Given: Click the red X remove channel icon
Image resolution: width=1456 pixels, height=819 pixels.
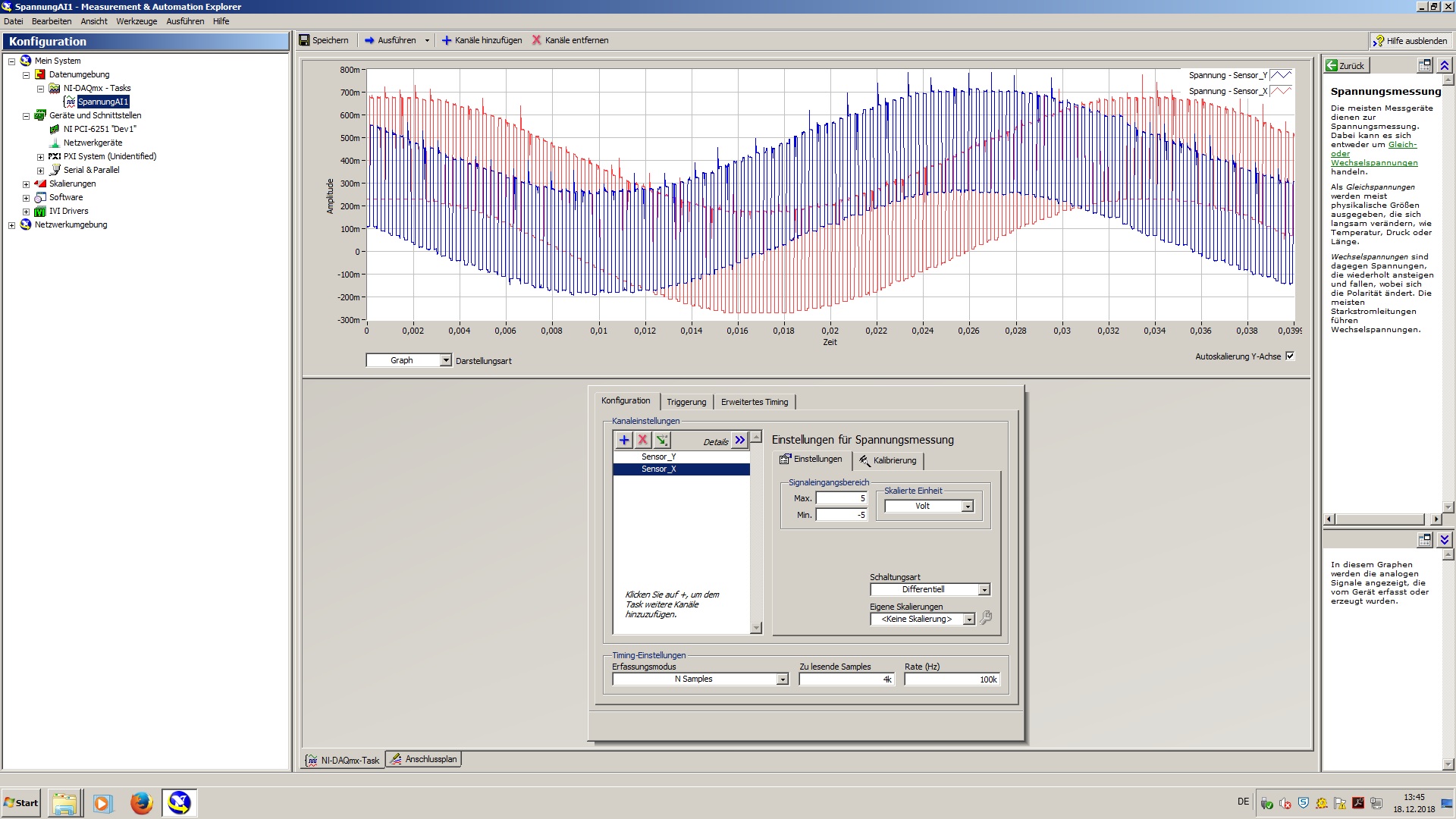Looking at the screenshot, I should click(642, 440).
